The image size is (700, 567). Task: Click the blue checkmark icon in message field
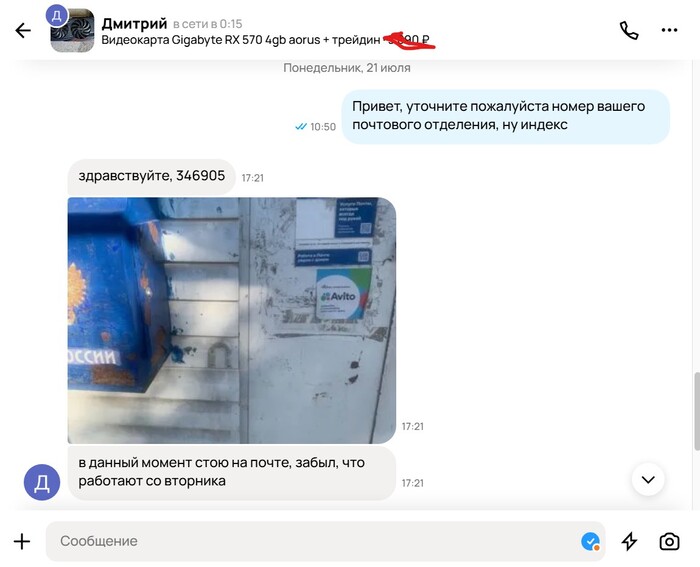[x=590, y=542]
